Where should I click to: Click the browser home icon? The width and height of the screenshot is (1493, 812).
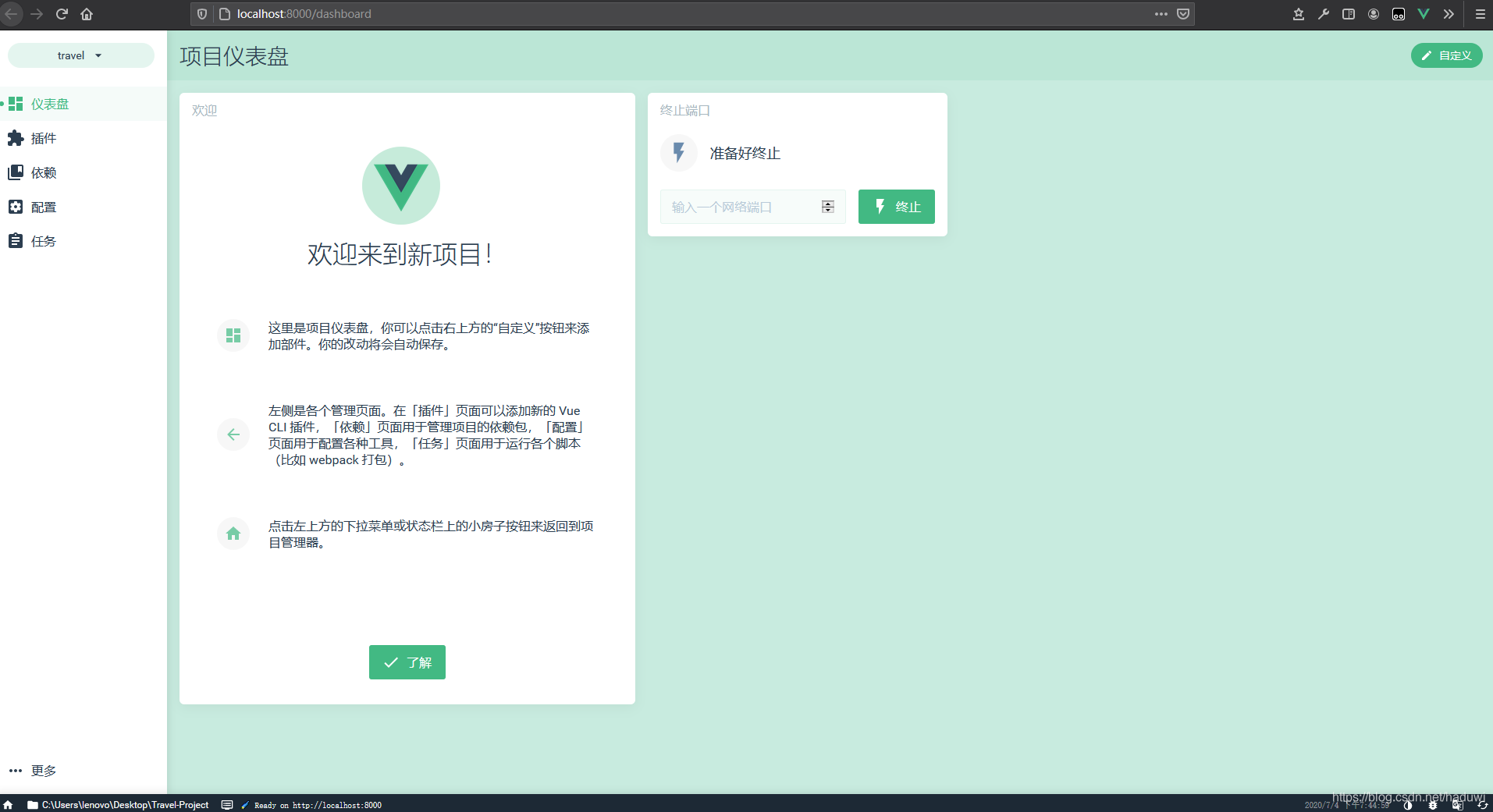click(87, 14)
